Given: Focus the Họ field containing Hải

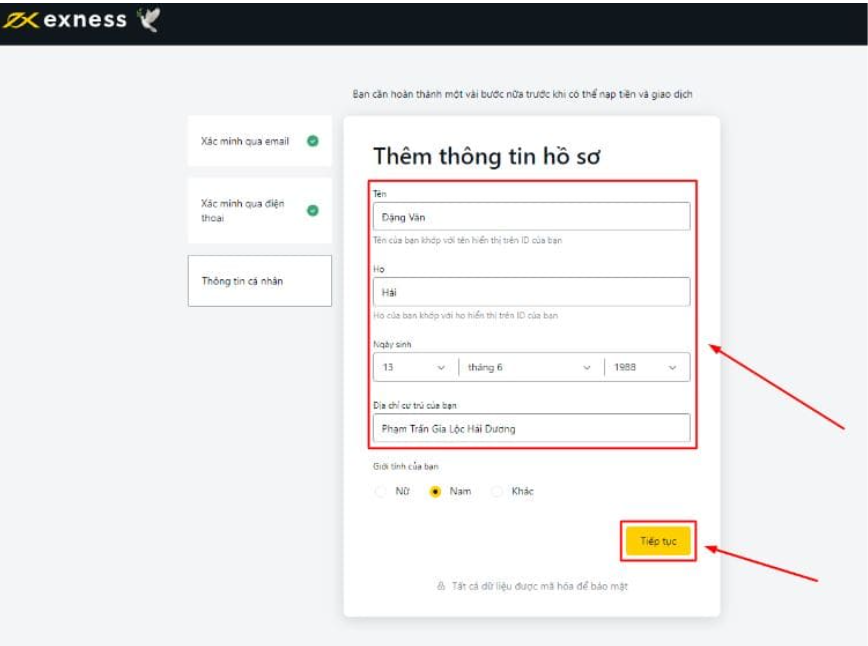Looking at the screenshot, I should (531, 292).
